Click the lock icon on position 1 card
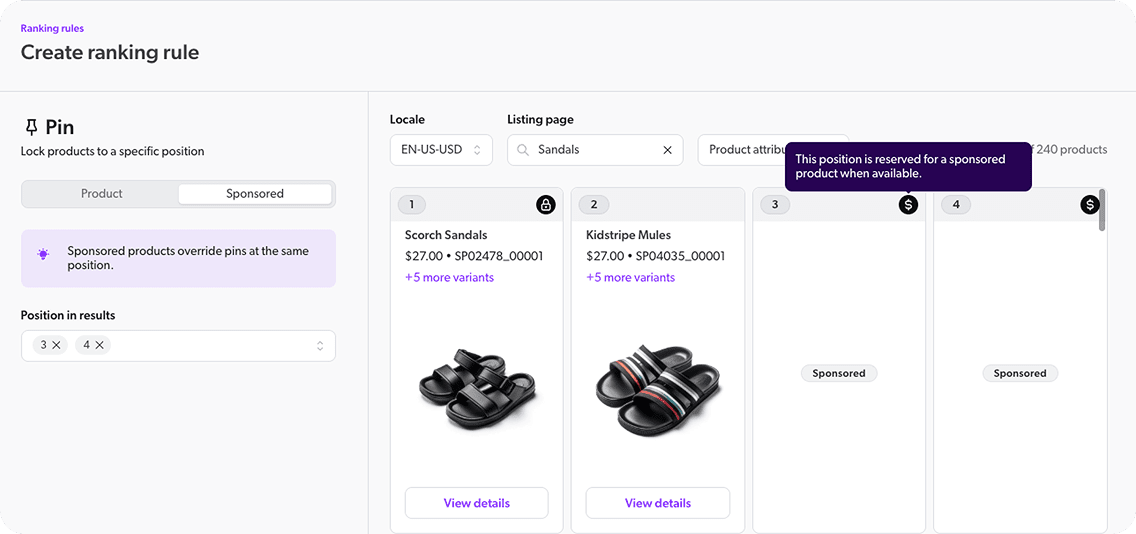The width and height of the screenshot is (1136, 534). point(545,205)
